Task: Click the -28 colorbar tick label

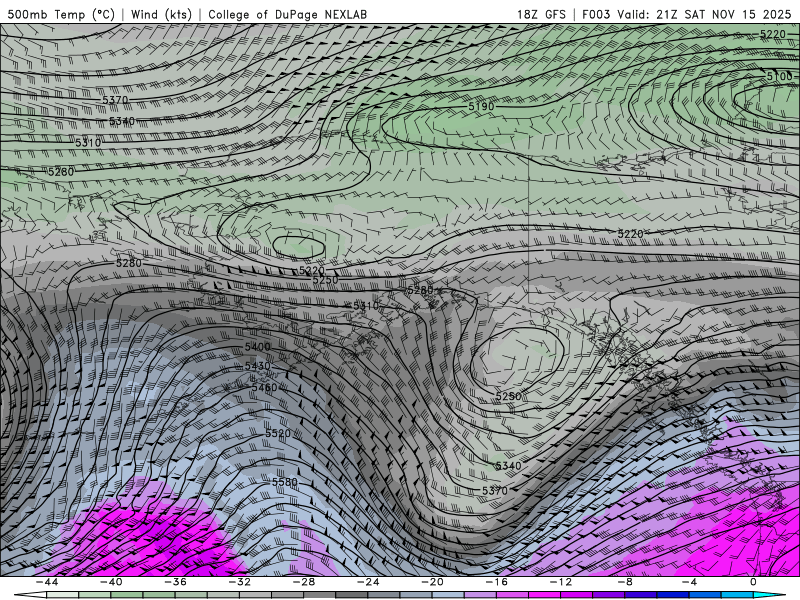Action: [x=304, y=582]
